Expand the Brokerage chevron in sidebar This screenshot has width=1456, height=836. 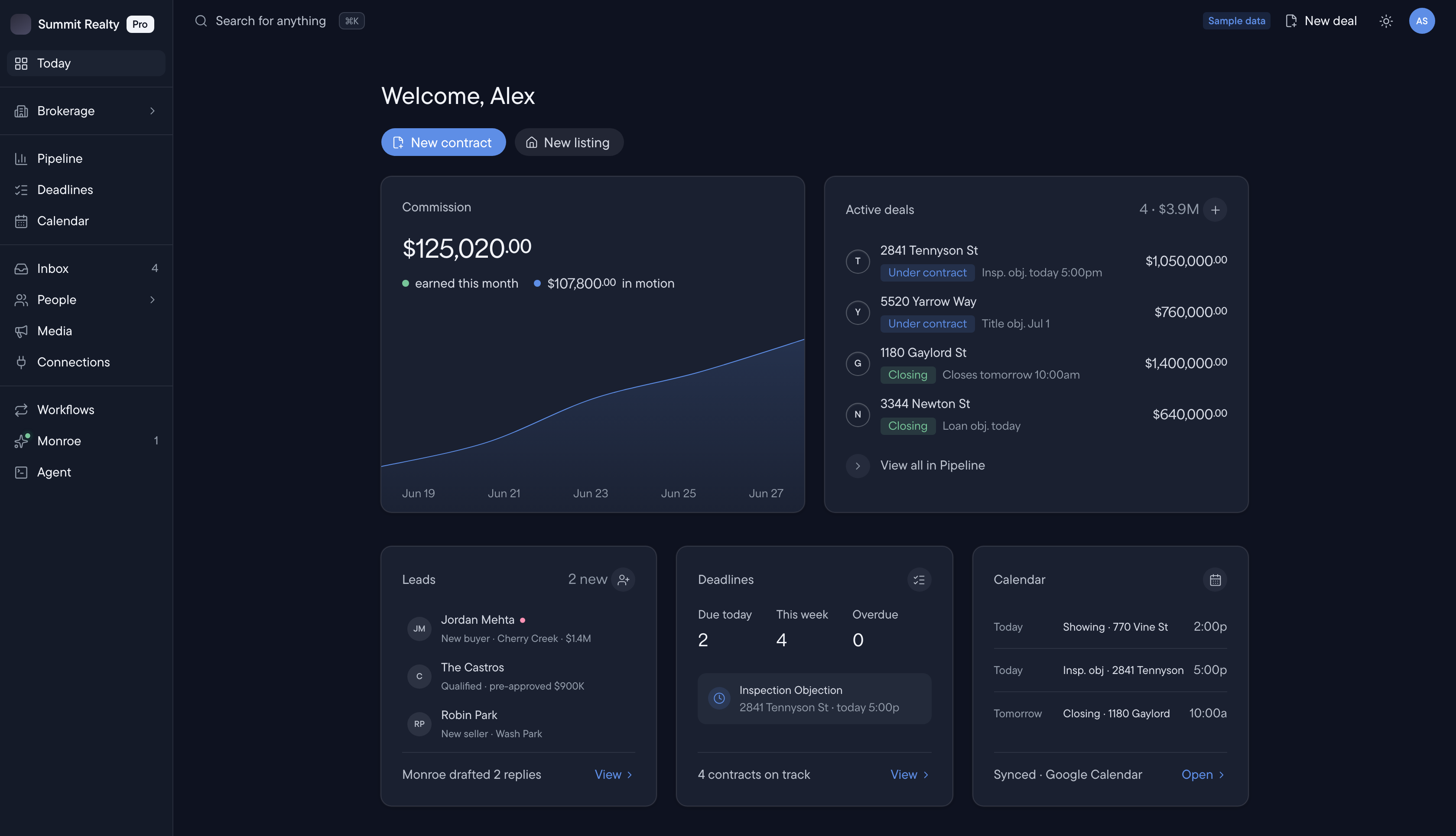pos(152,111)
